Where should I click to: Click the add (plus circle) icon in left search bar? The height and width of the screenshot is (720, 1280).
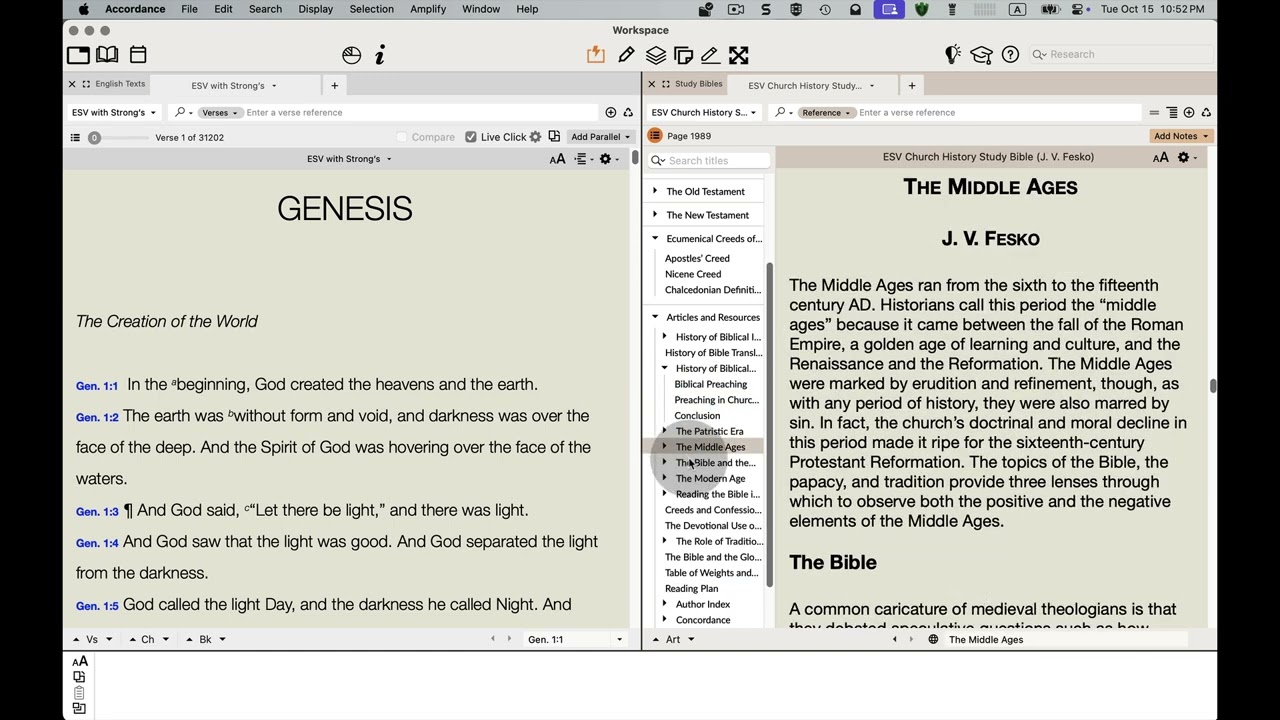click(610, 112)
